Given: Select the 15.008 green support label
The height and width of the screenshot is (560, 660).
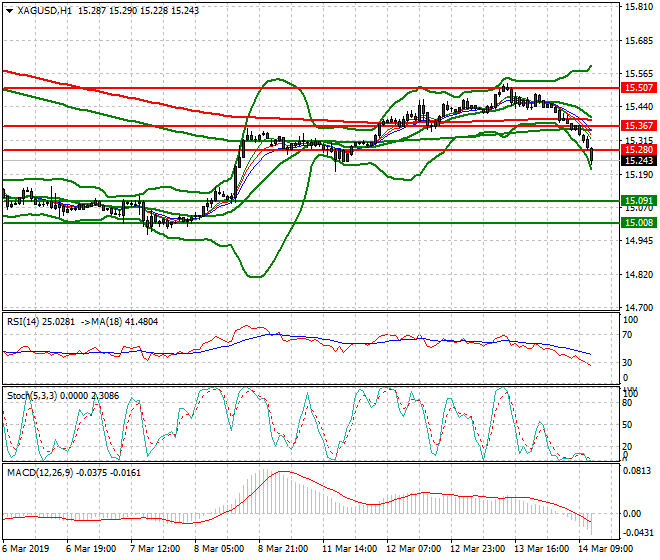Looking at the screenshot, I should pyautogui.click(x=639, y=223).
